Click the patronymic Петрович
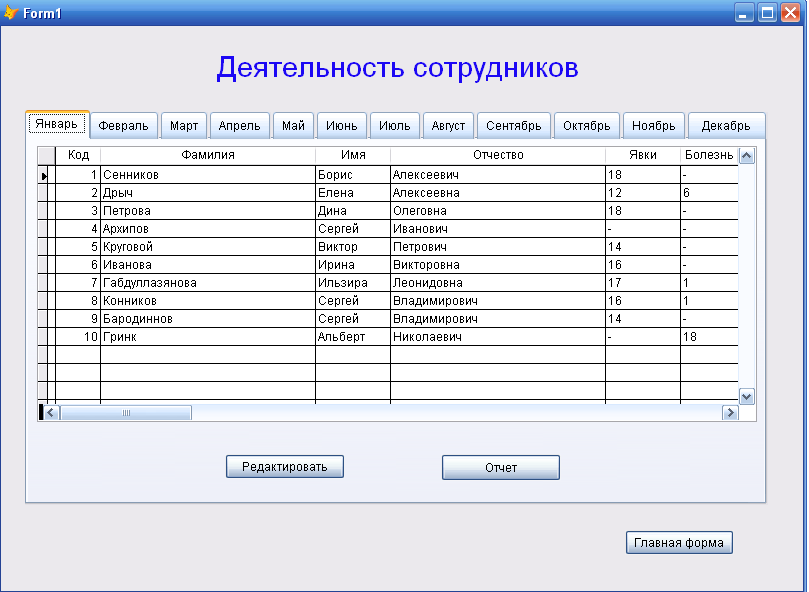The width and height of the screenshot is (809, 592). [498, 247]
